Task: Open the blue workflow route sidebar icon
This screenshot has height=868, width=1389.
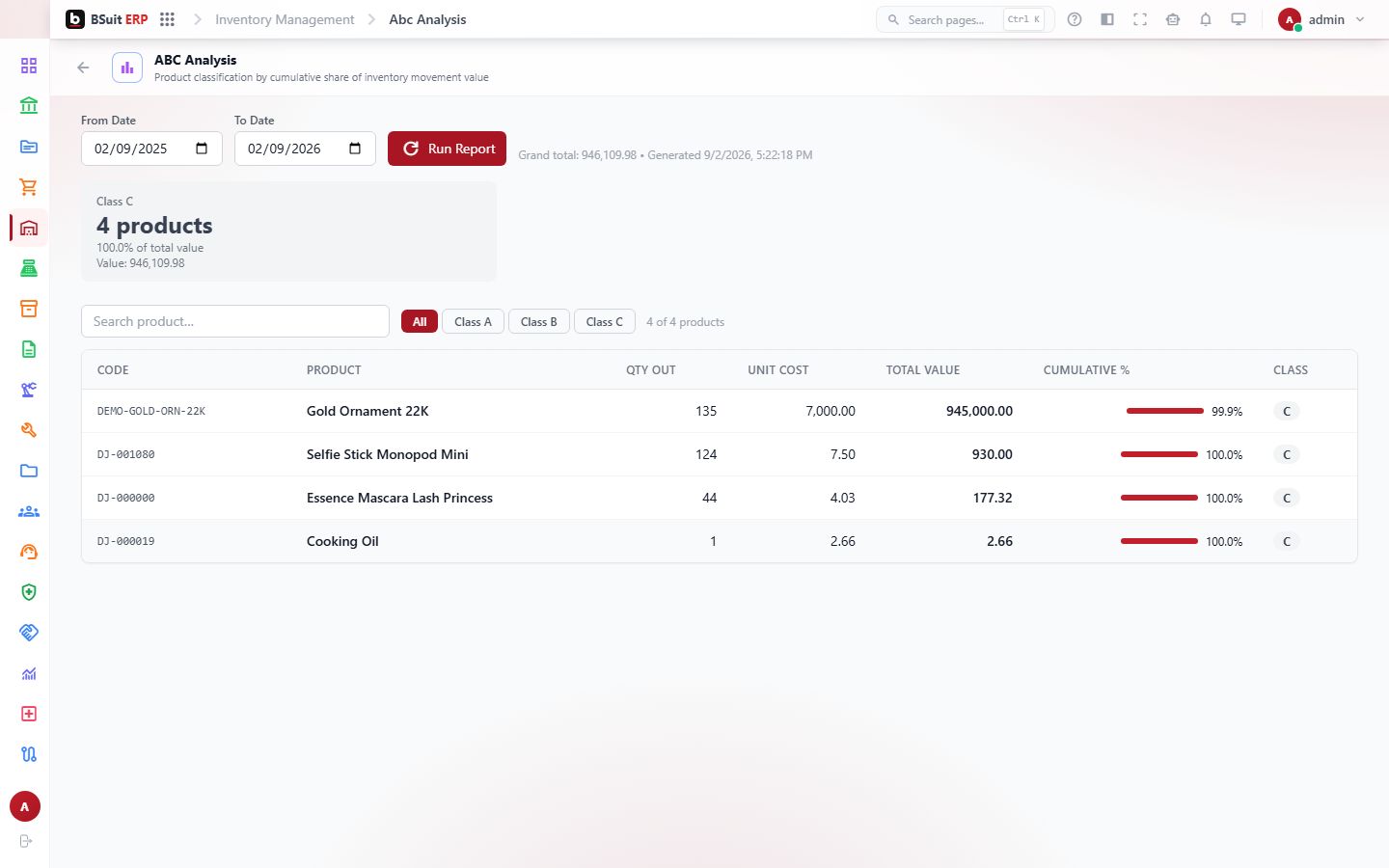Action: [x=29, y=754]
